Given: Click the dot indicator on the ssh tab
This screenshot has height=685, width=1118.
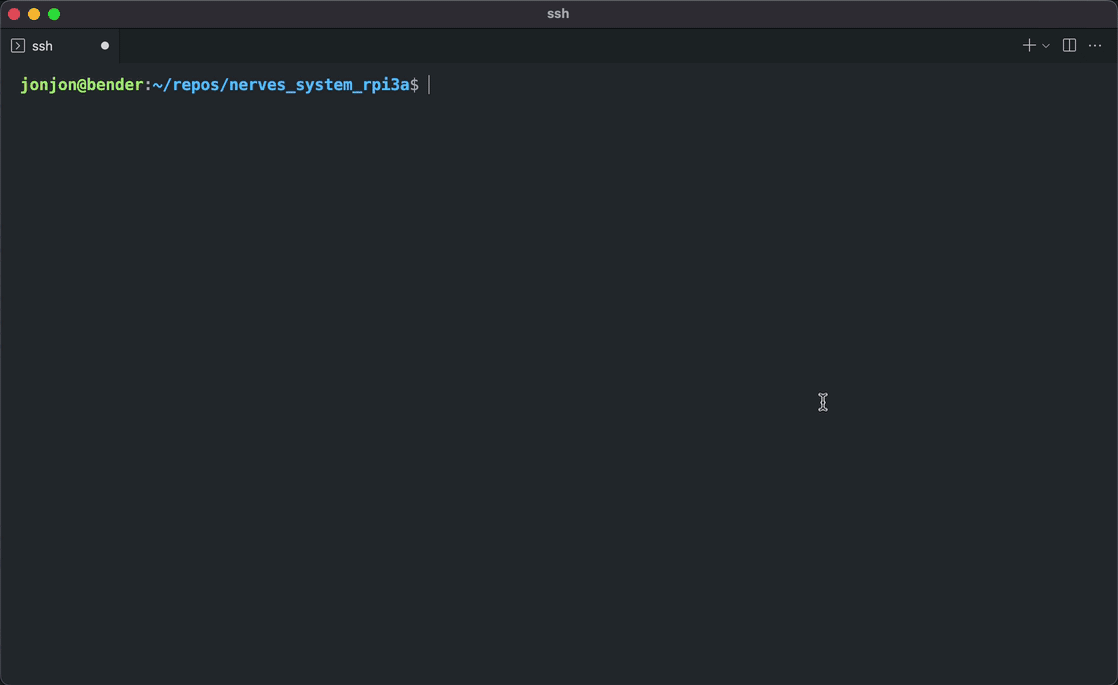Looking at the screenshot, I should (105, 46).
